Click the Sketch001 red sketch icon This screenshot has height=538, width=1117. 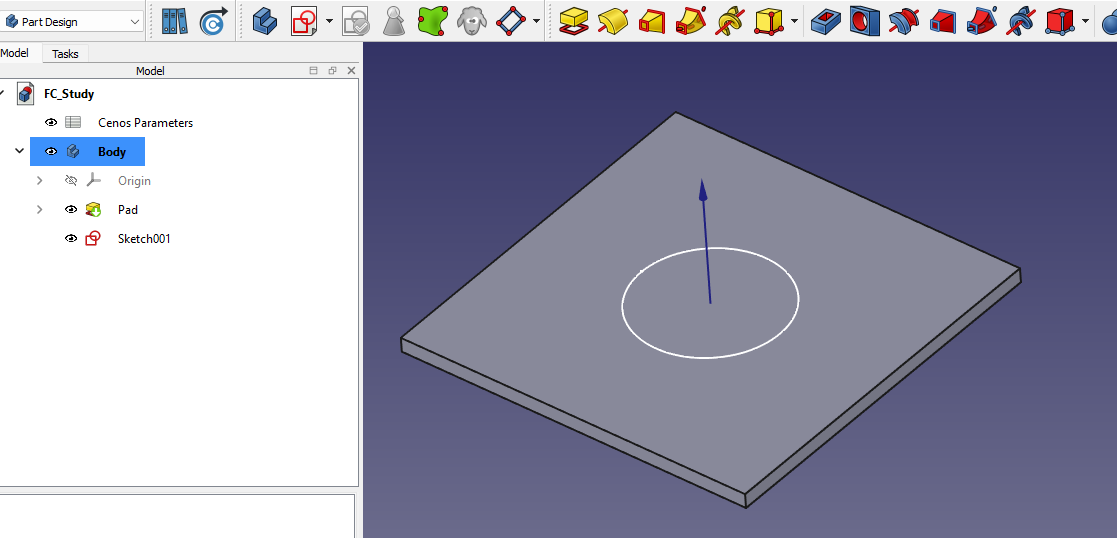(x=93, y=239)
